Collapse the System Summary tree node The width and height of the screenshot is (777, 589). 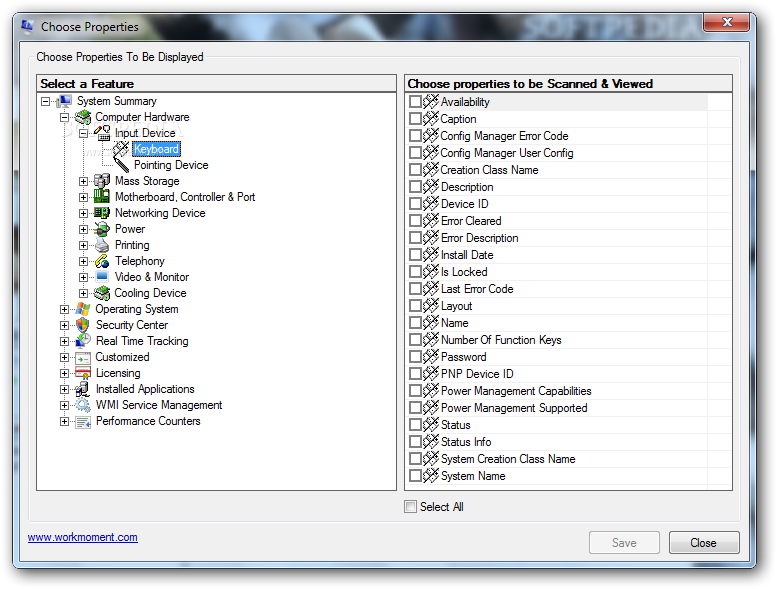[46, 101]
